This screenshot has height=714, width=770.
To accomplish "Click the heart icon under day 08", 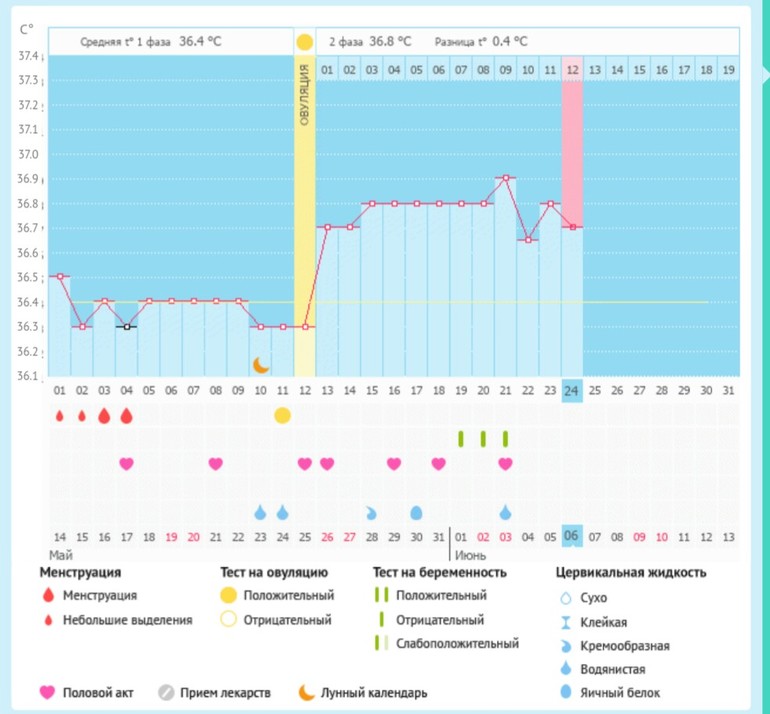I will (x=215, y=463).
